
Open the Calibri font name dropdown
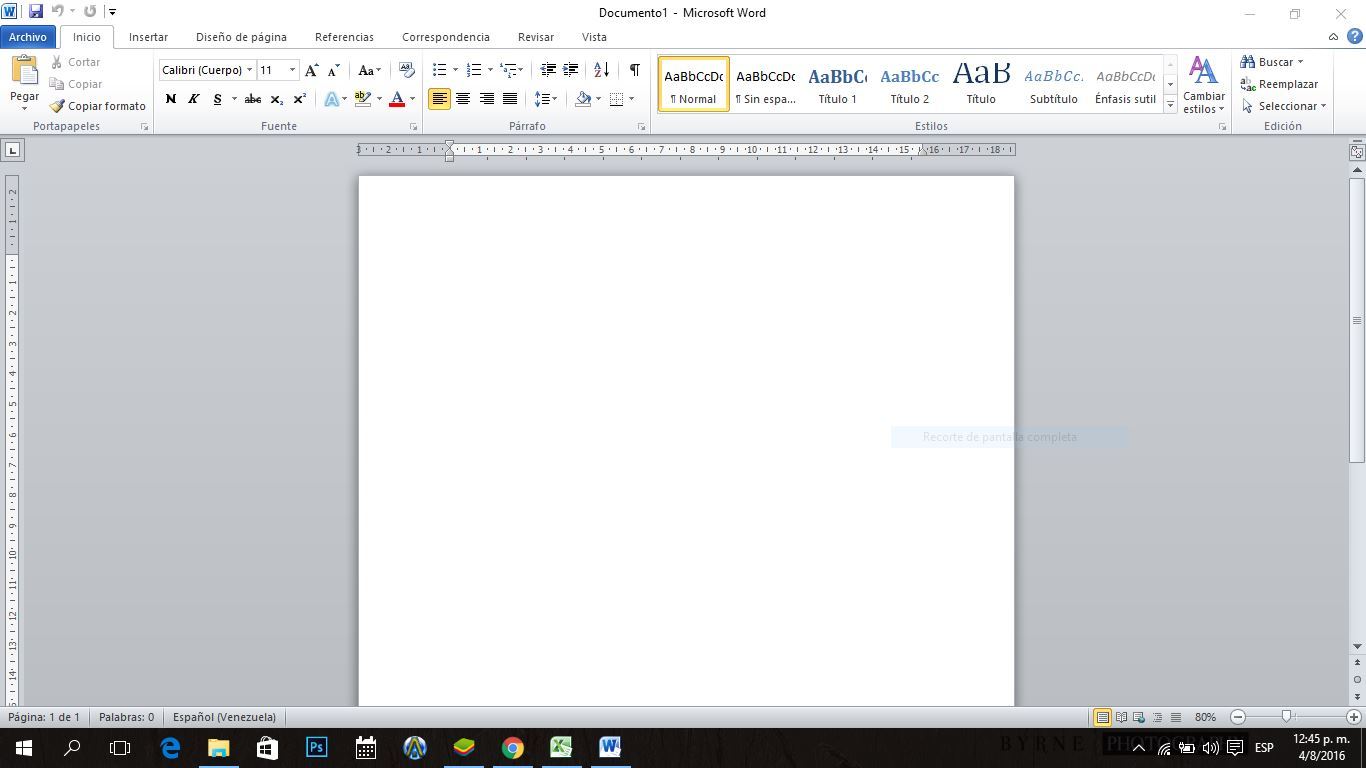[x=250, y=70]
